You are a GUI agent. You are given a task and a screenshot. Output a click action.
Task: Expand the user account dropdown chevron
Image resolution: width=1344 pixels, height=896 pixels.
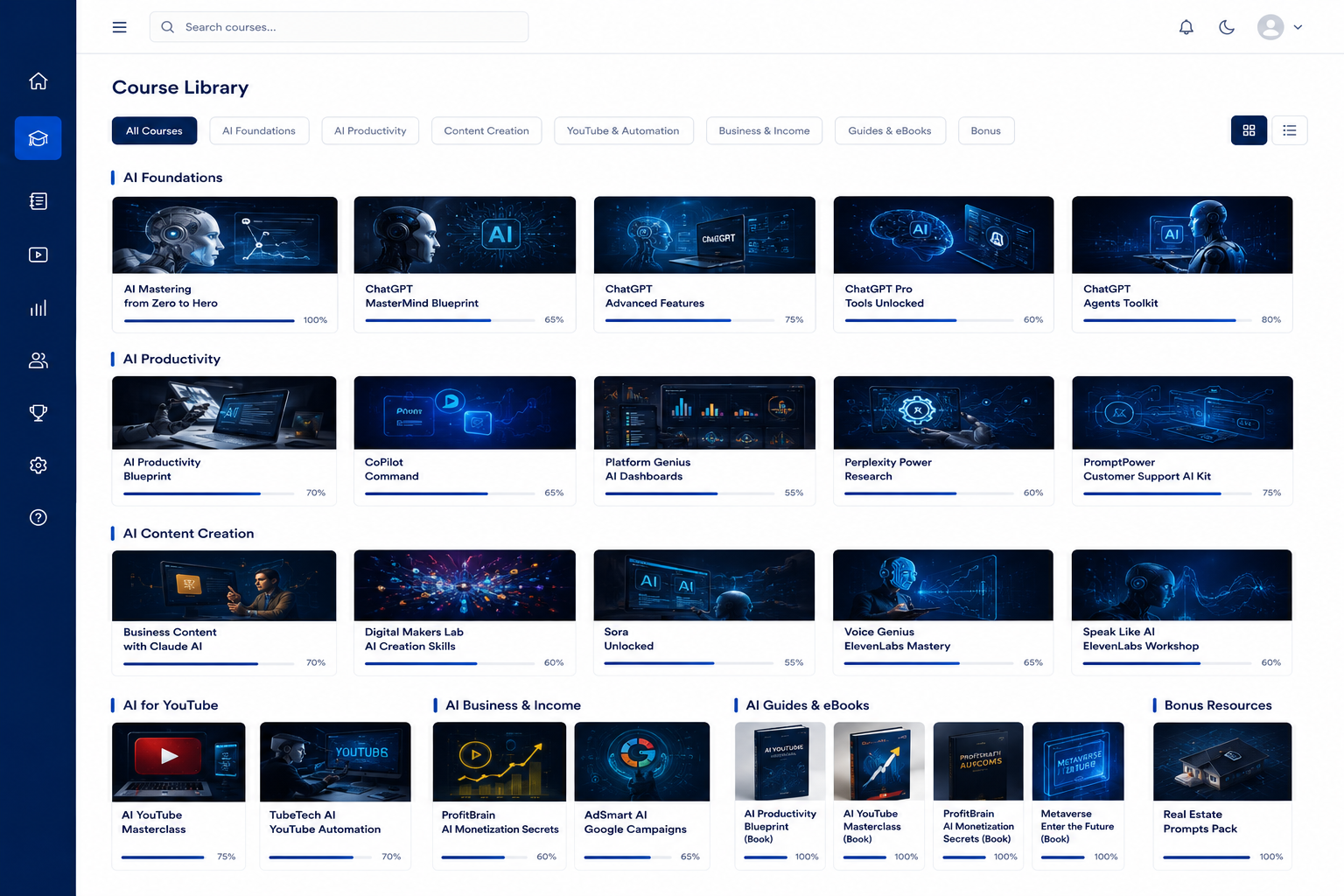tap(1298, 27)
